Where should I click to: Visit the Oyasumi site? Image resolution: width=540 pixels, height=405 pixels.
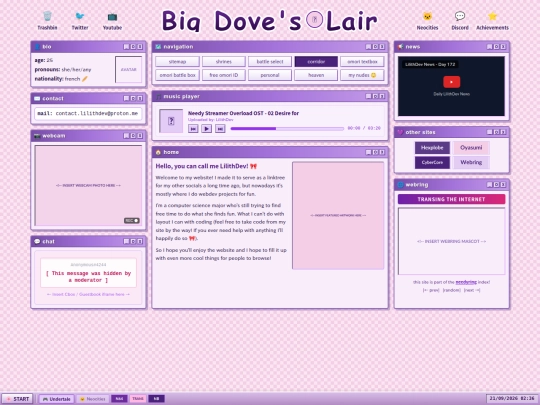(471, 148)
